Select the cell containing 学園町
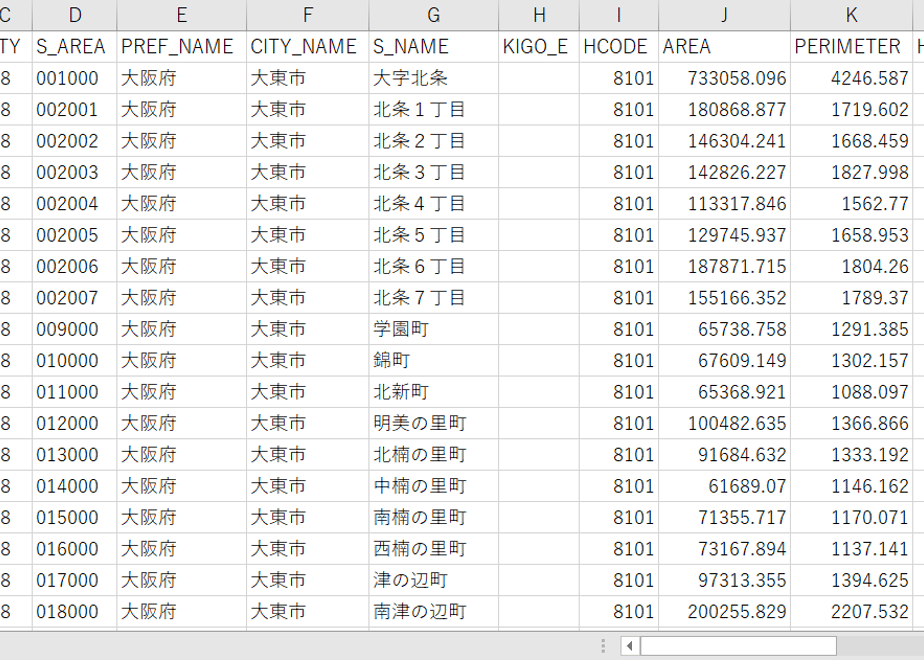924x660 pixels. click(x=434, y=329)
